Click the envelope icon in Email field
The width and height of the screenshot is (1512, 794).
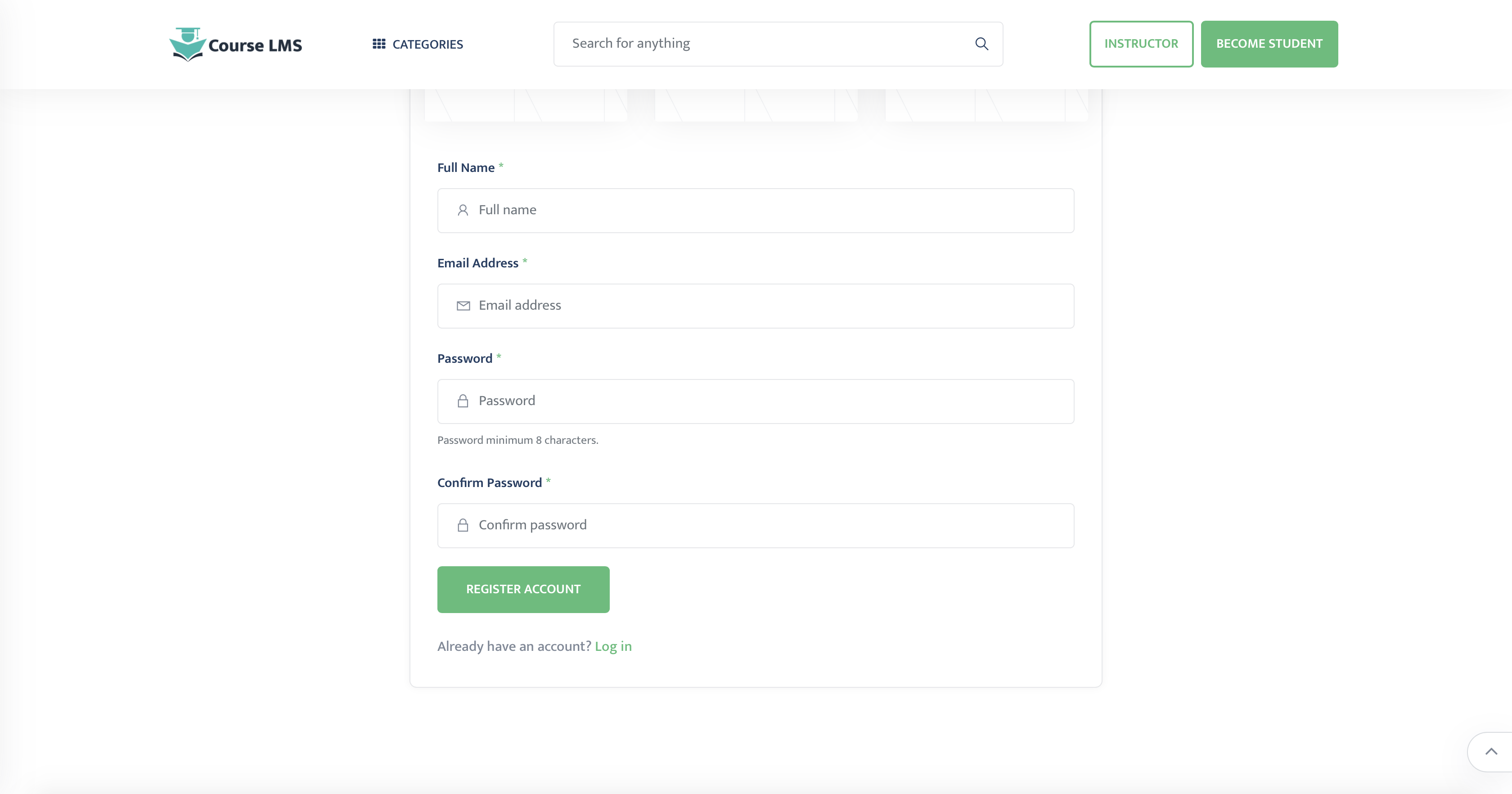click(463, 305)
